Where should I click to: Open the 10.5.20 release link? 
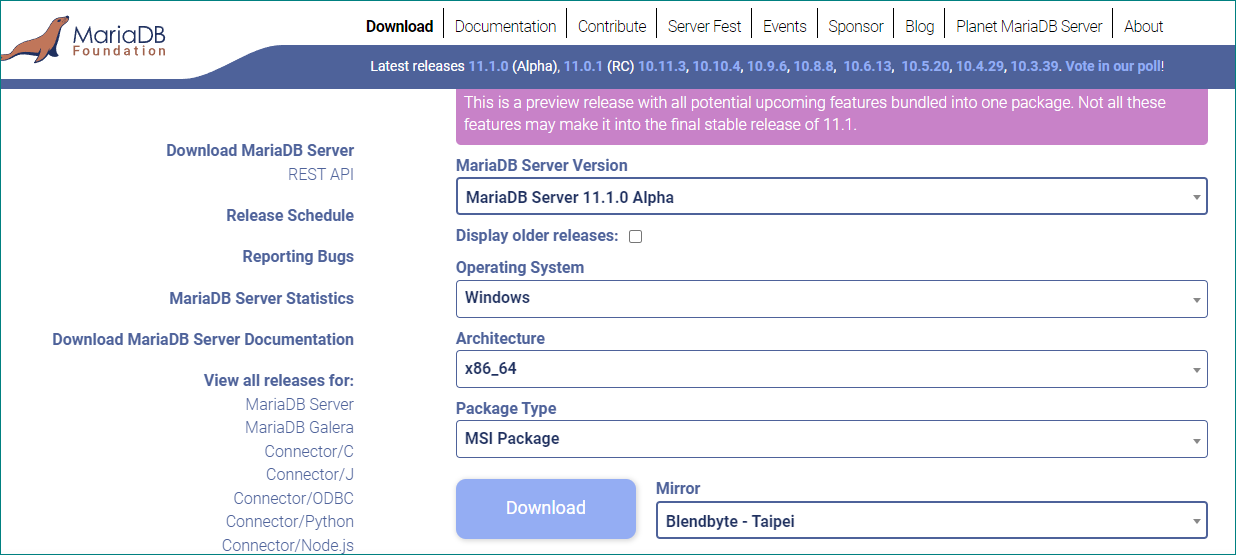(x=925, y=66)
